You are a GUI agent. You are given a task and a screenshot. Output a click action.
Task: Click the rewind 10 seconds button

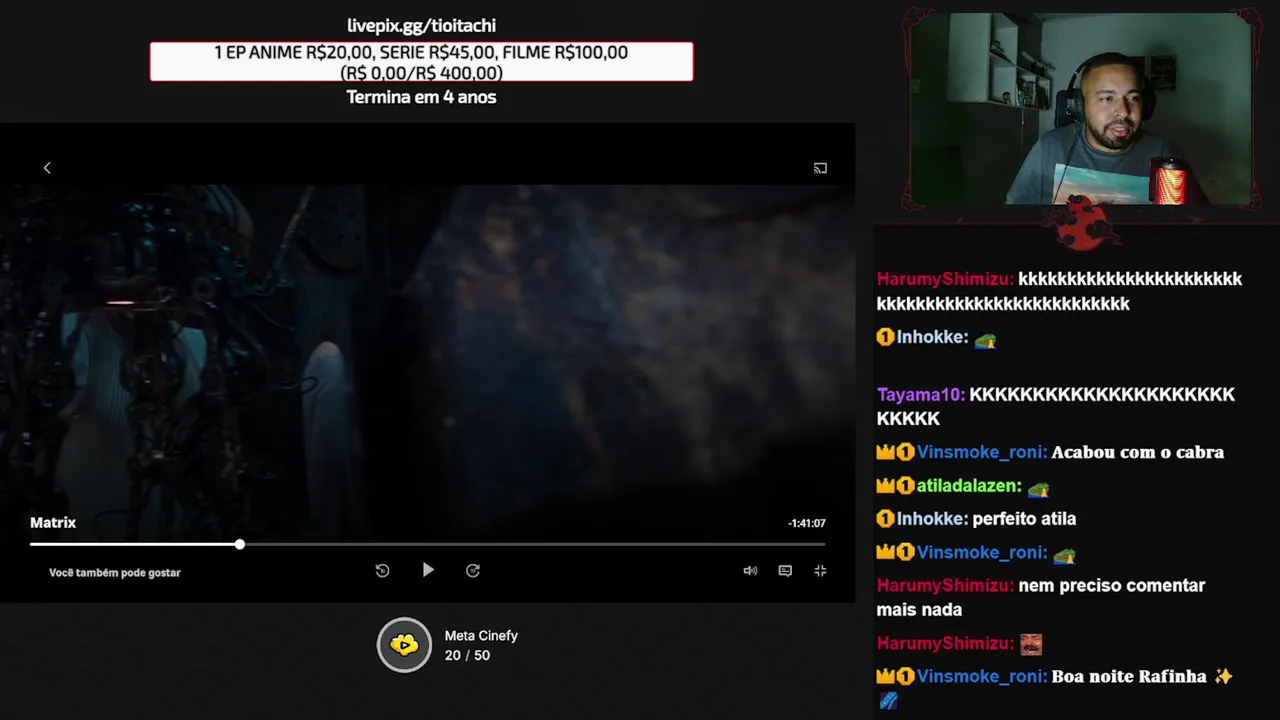382,570
